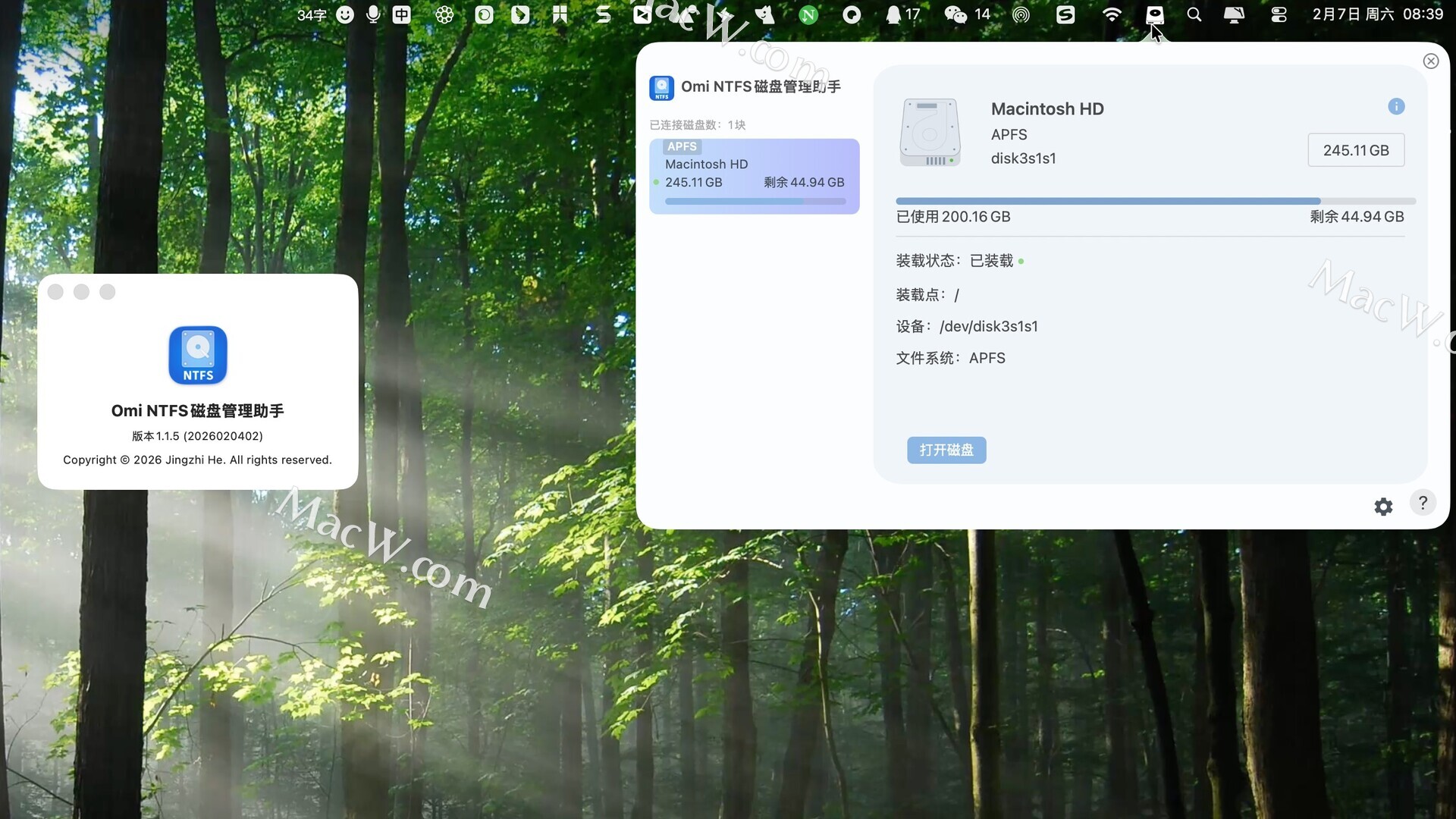
Task: Click the microphone icon in menu bar
Action: pos(372,14)
